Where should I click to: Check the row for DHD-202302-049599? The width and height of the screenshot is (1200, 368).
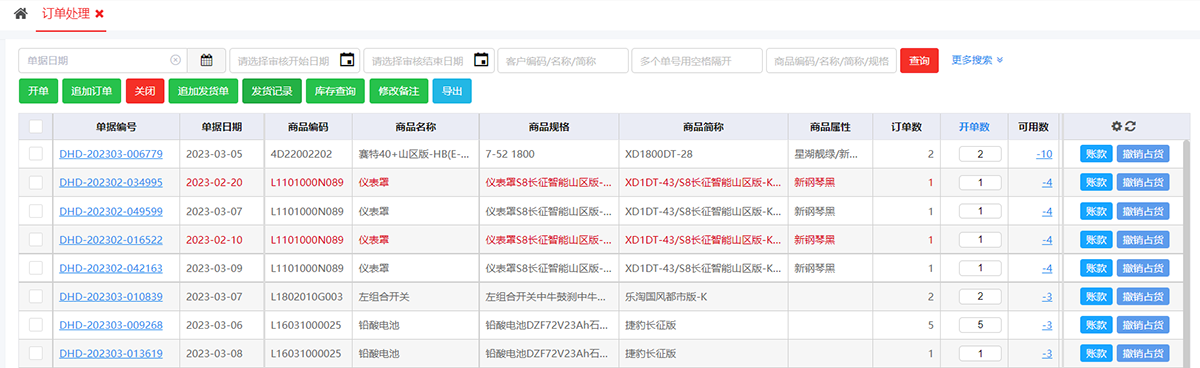(36, 211)
